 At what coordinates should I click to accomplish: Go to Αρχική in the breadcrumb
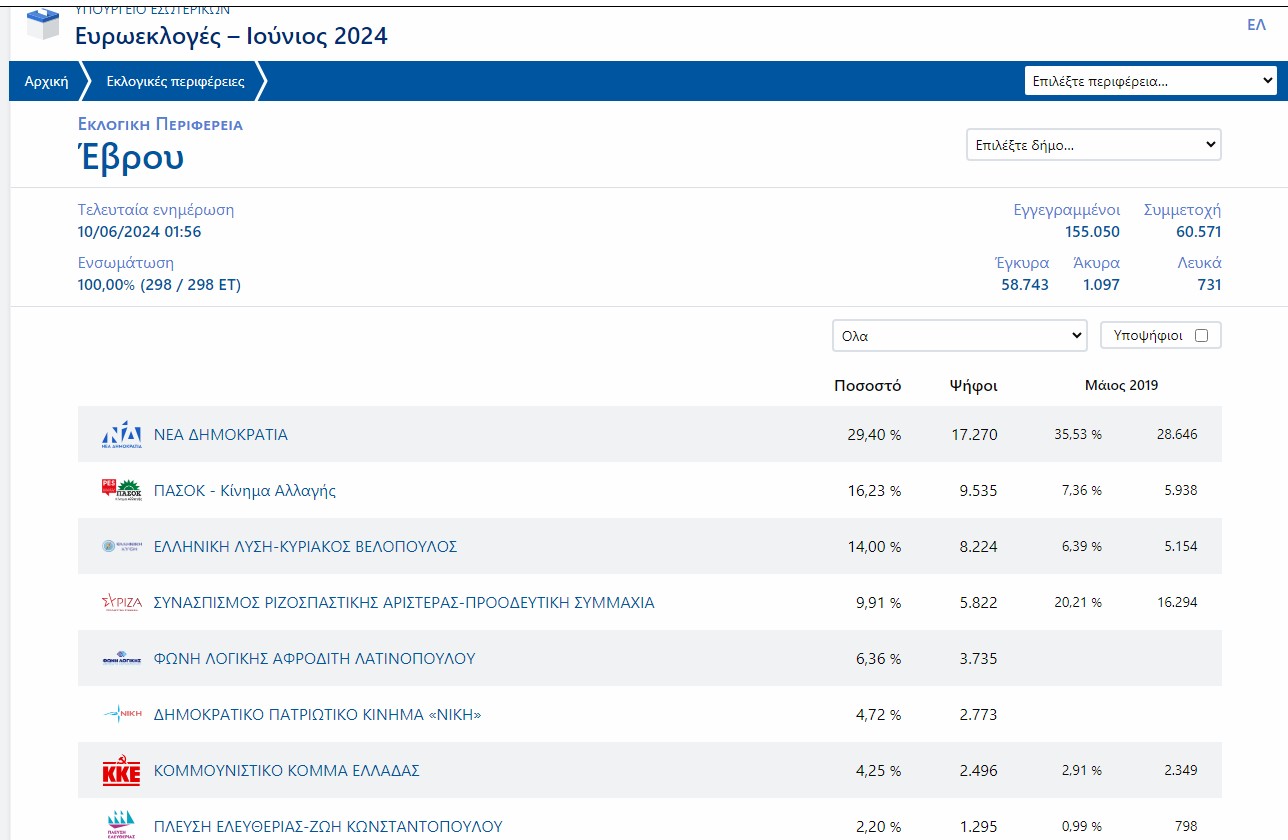click(x=46, y=81)
